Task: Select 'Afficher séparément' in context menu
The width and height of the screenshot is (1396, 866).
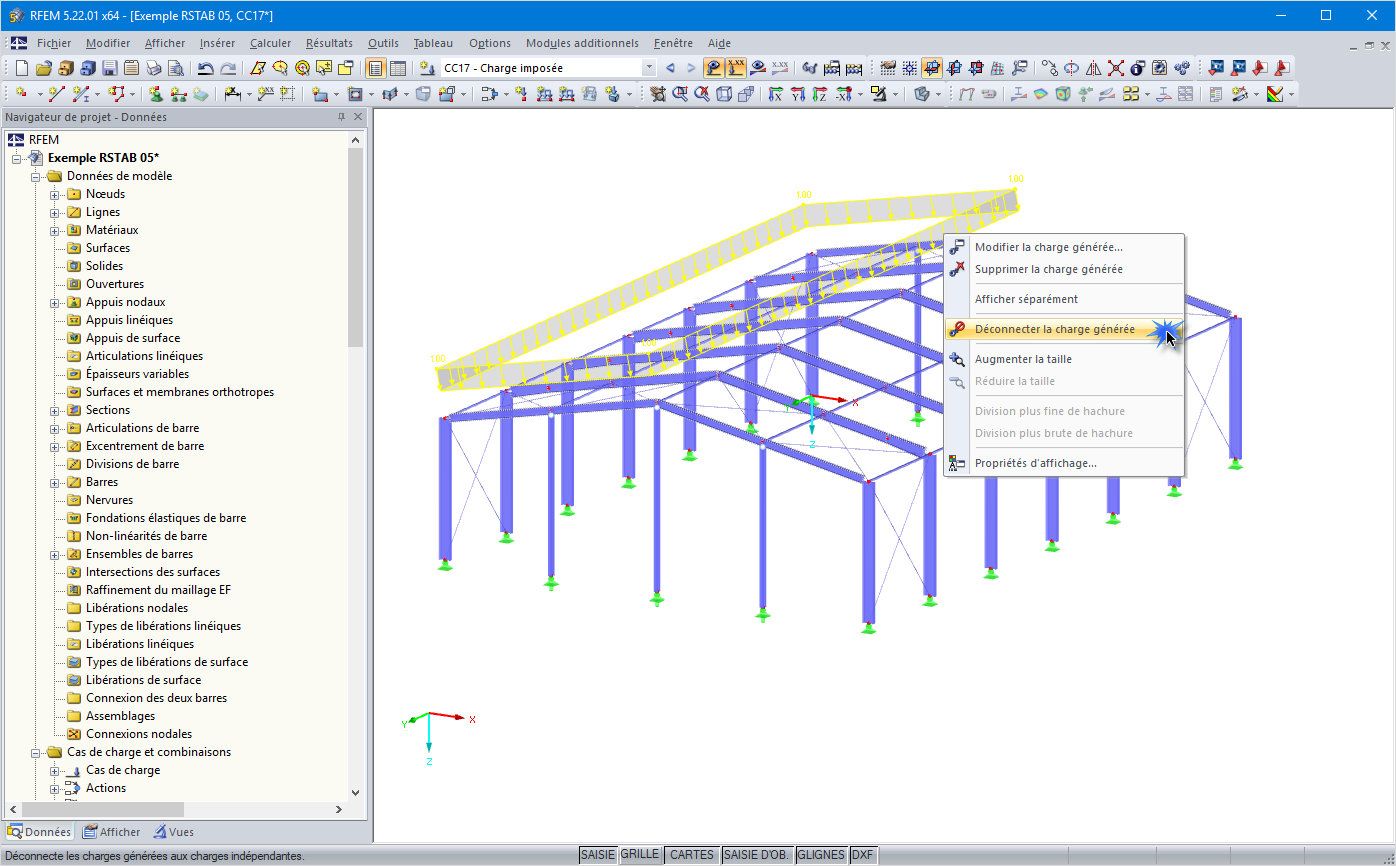Action: tap(1064, 299)
